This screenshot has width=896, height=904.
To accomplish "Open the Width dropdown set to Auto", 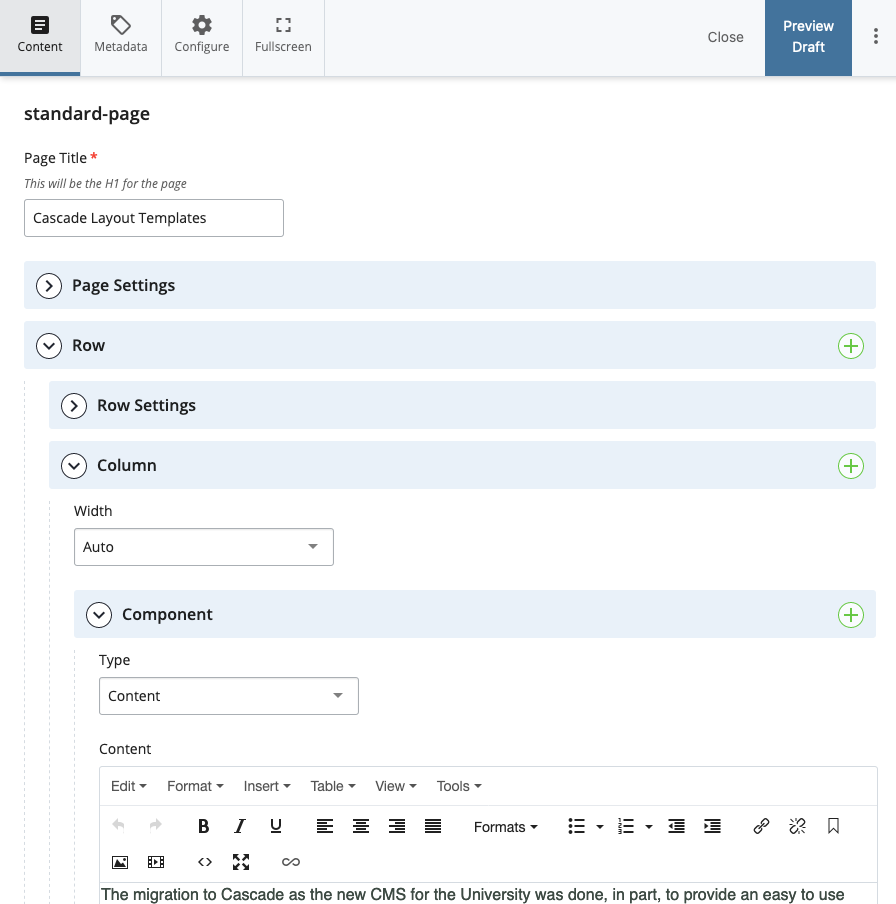I will pyautogui.click(x=204, y=547).
